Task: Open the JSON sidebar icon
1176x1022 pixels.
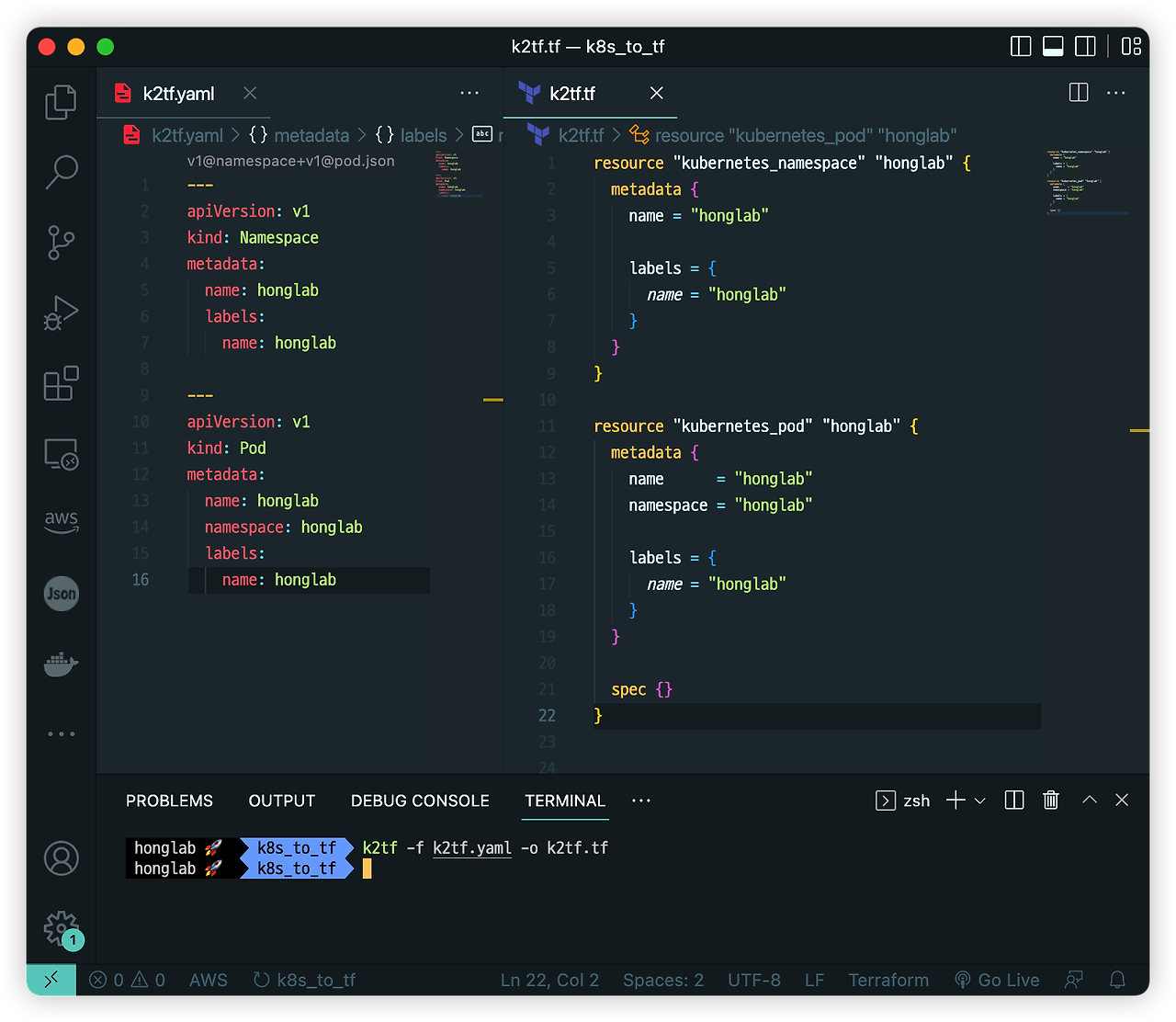Action: click(61, 594)
